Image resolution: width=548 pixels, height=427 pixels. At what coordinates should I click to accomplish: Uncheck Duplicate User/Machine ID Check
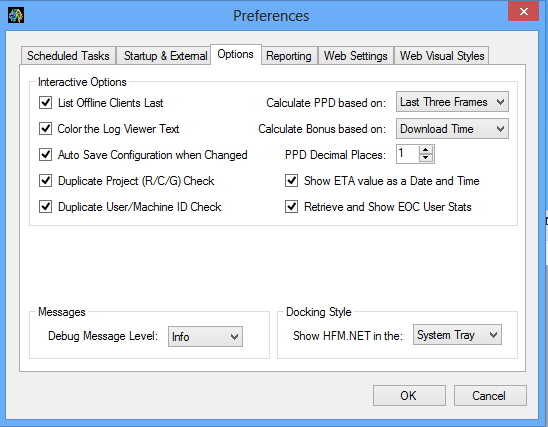[x=45, y=207]
